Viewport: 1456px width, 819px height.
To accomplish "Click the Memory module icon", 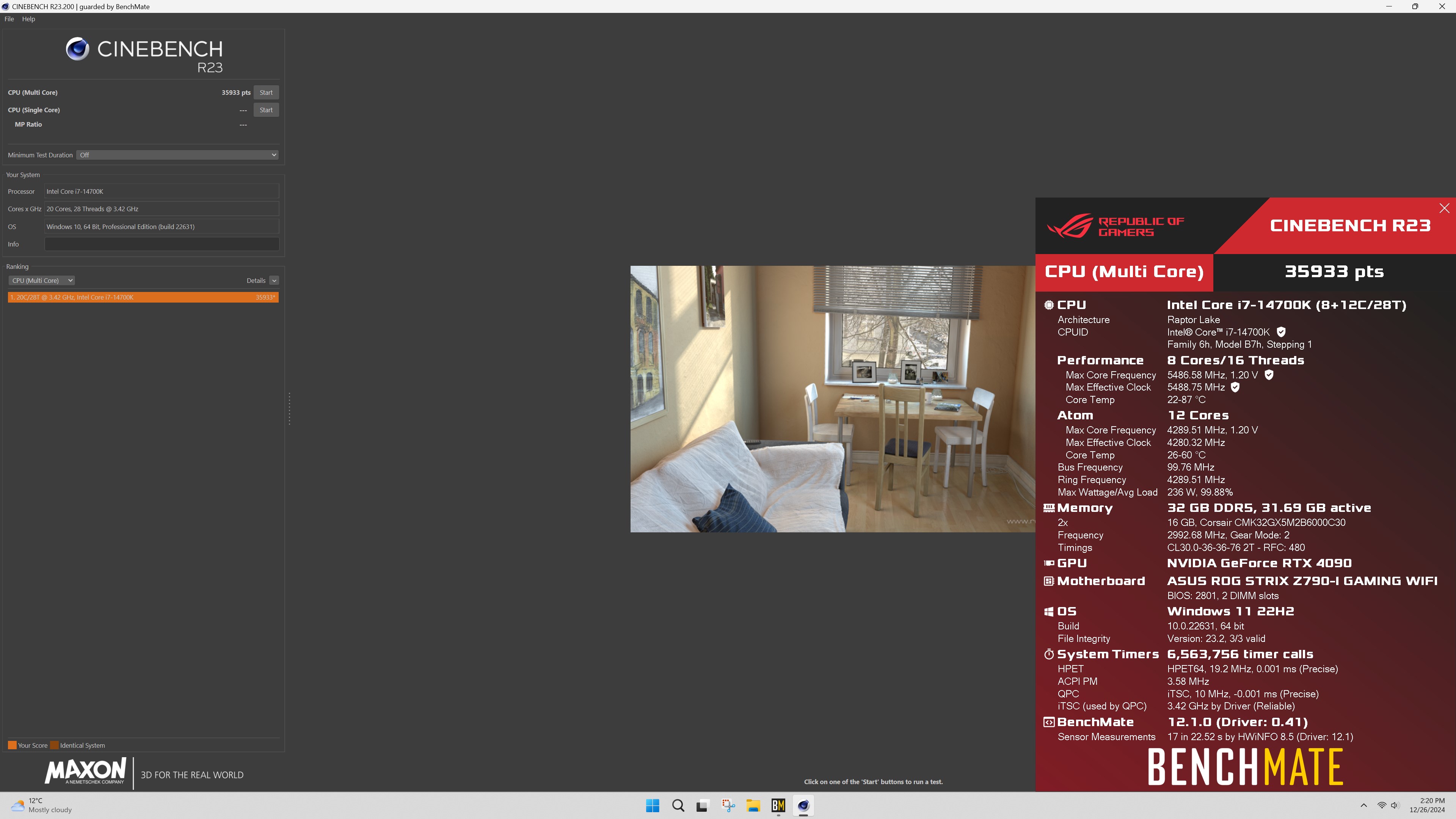I will click(x=1049, y=508).
